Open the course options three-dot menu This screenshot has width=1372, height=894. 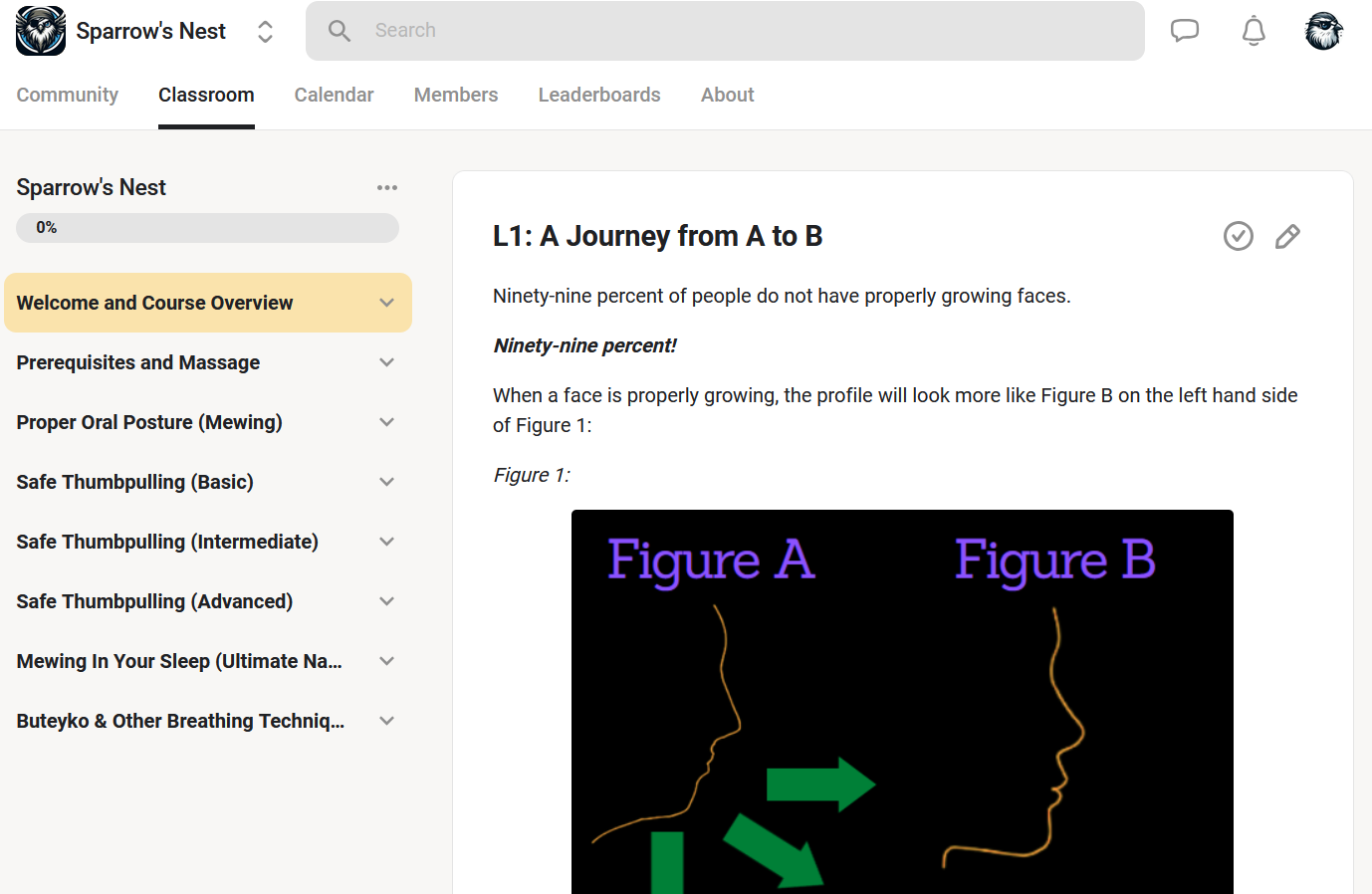pos(387,187)
